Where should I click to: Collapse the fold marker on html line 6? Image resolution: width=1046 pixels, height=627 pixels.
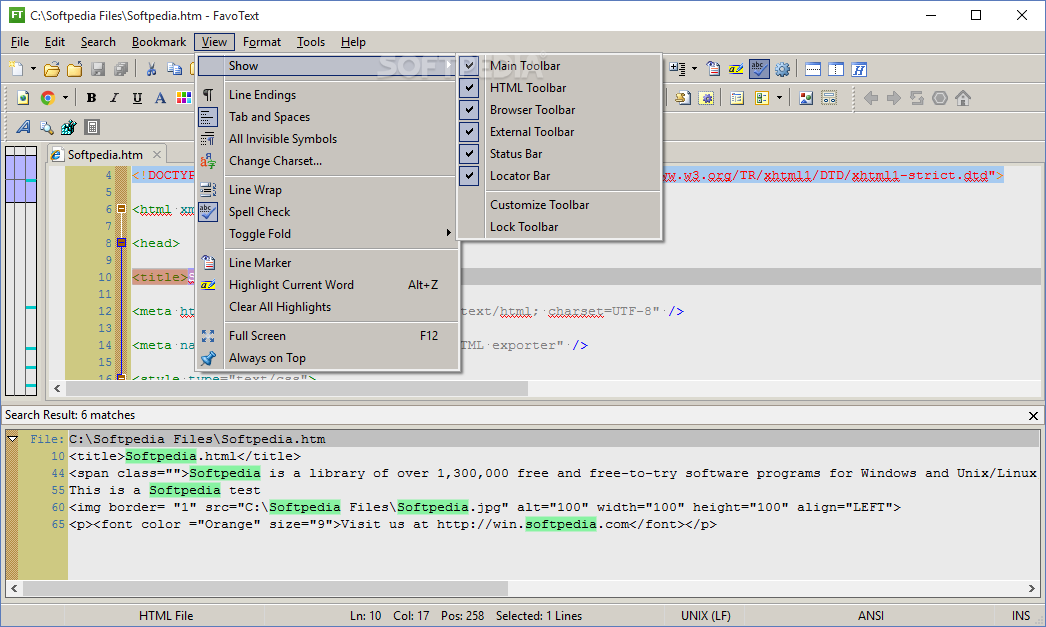[121, 209]
